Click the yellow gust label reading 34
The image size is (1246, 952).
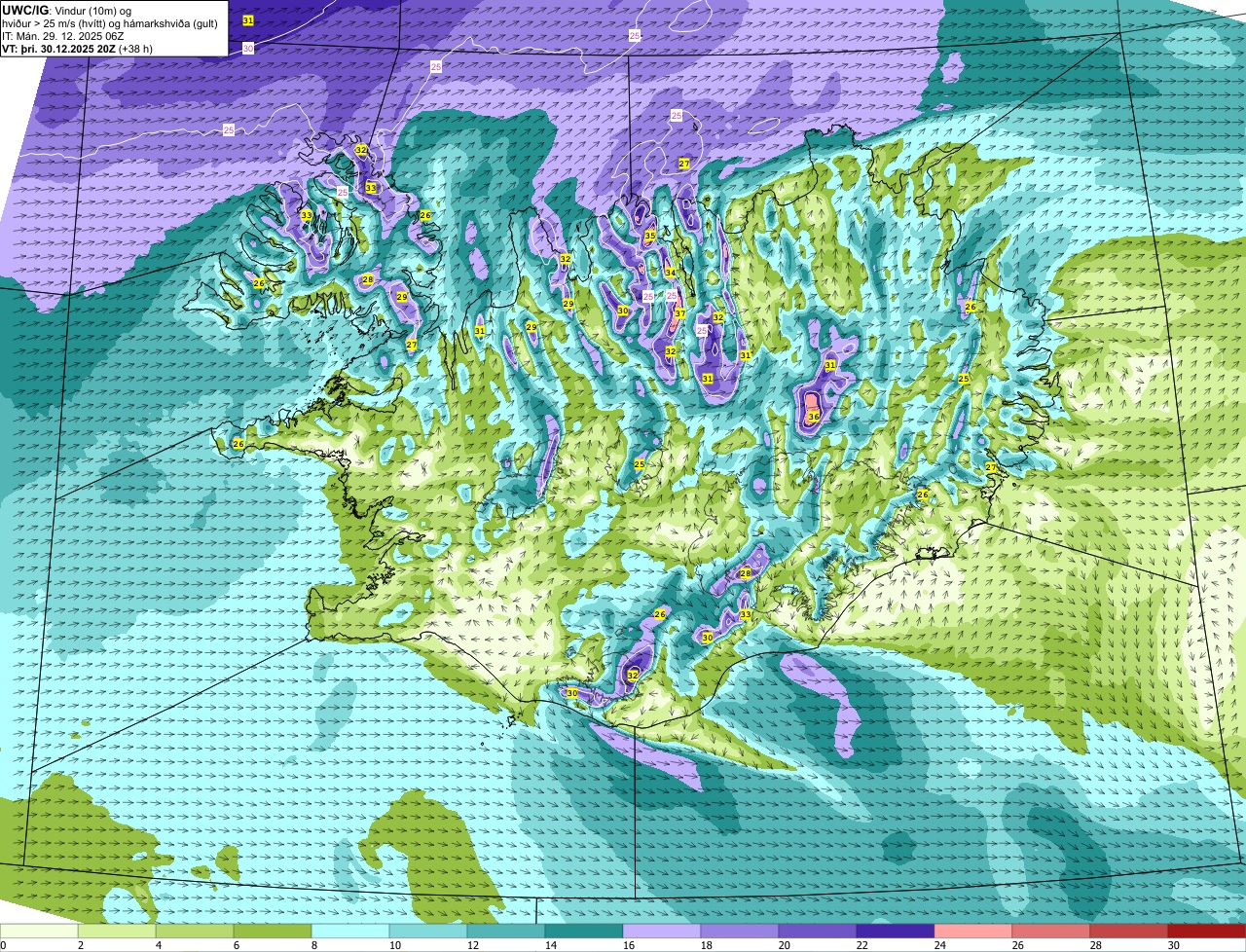670,272
